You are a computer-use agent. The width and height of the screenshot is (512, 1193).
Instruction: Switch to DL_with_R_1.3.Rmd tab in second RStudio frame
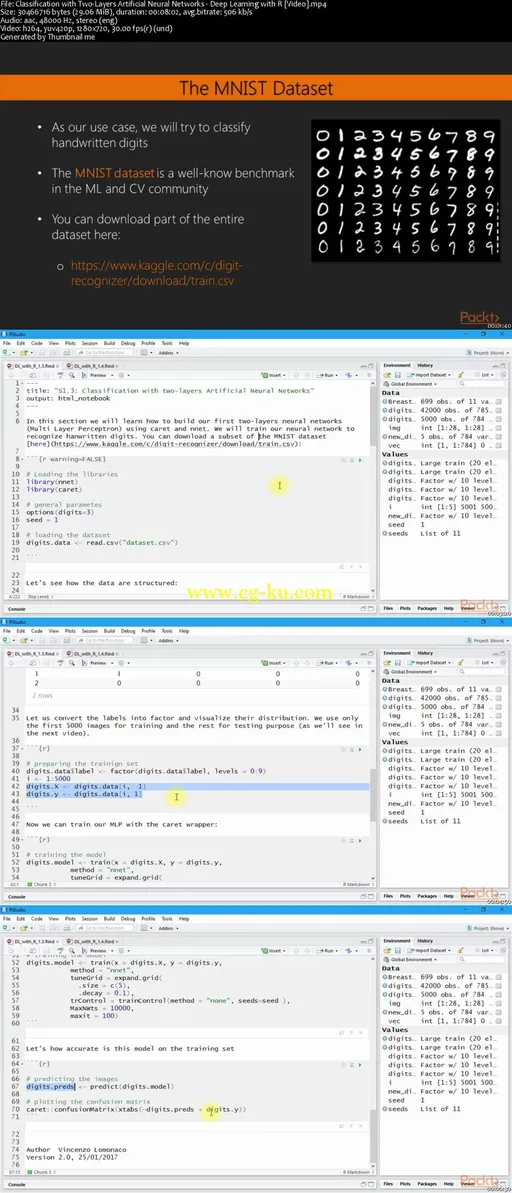tap(33, 654)
